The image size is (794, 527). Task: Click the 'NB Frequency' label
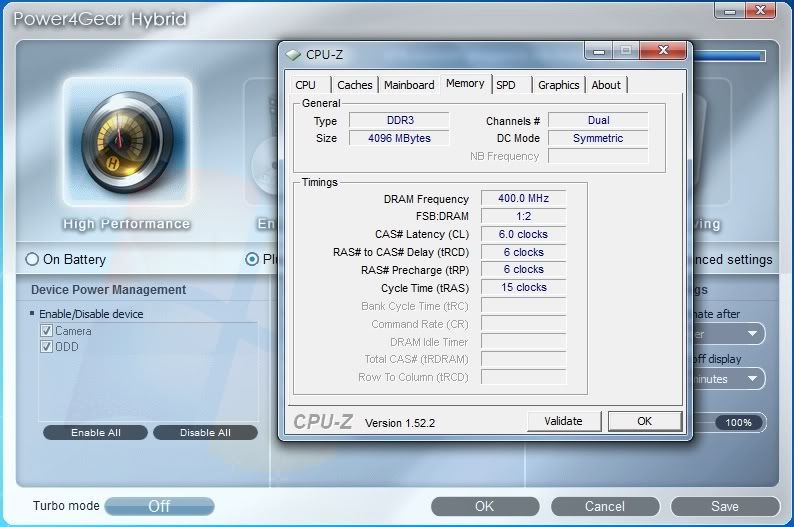click(x=504, y=156)
